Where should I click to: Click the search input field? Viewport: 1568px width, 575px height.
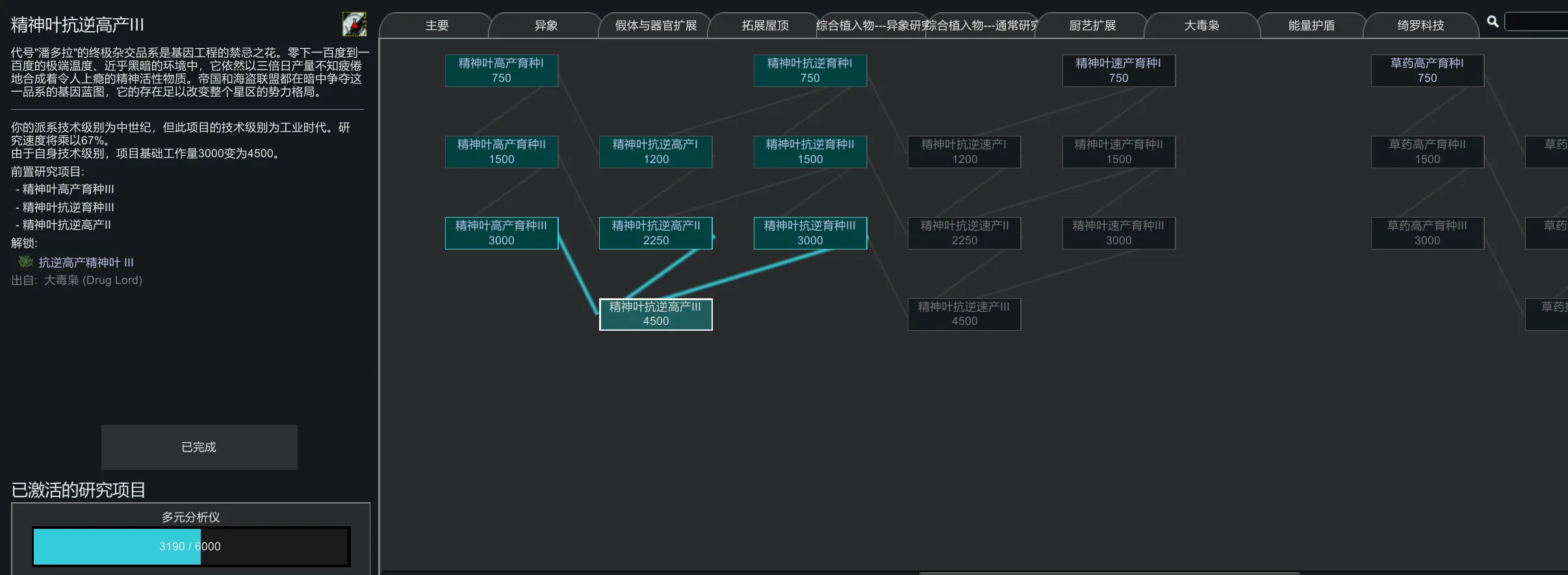[x=1537, y=21]
